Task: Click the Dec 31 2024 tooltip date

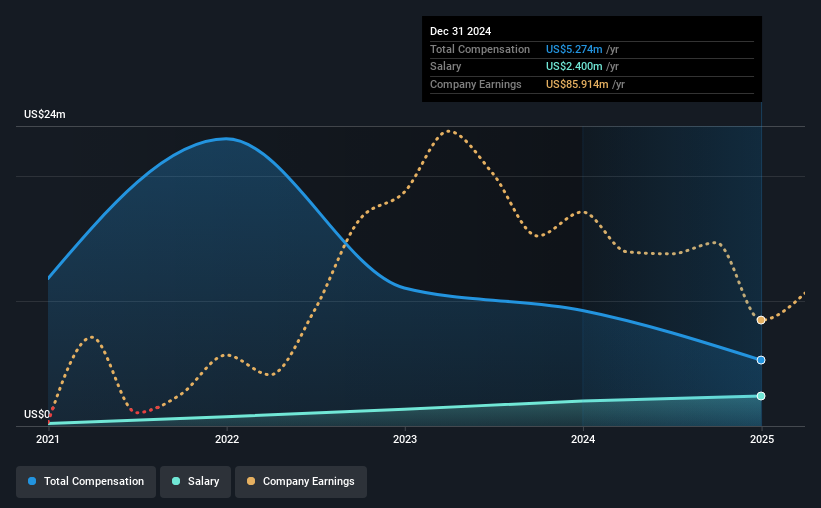Action: pyautogui.click(x=460, y=31)
